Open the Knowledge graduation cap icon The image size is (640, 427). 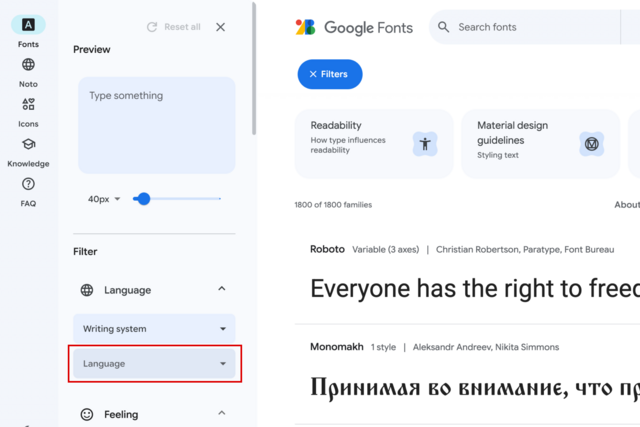point(28,144)
